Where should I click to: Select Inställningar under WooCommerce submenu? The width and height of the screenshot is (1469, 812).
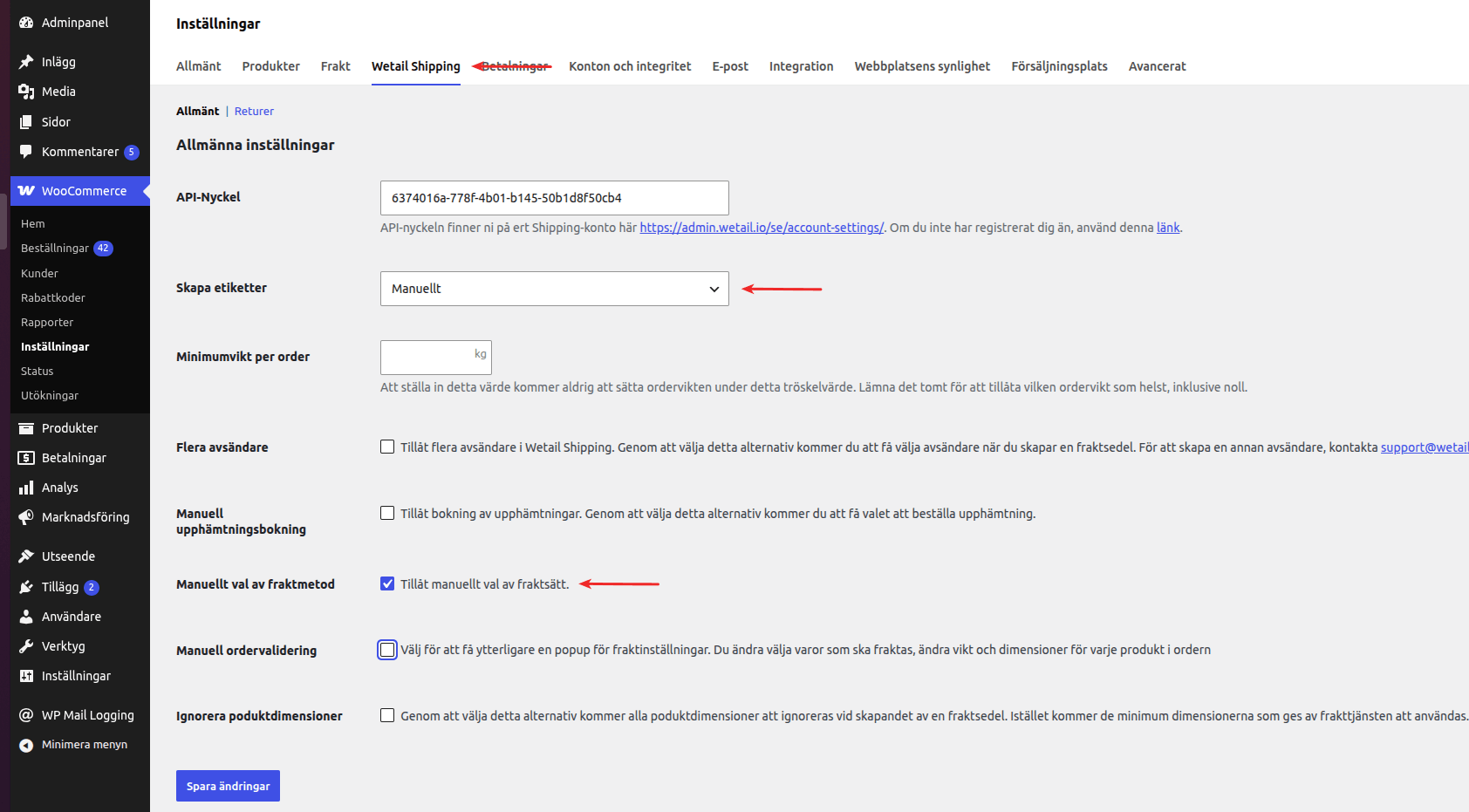(x=55, y=346)
